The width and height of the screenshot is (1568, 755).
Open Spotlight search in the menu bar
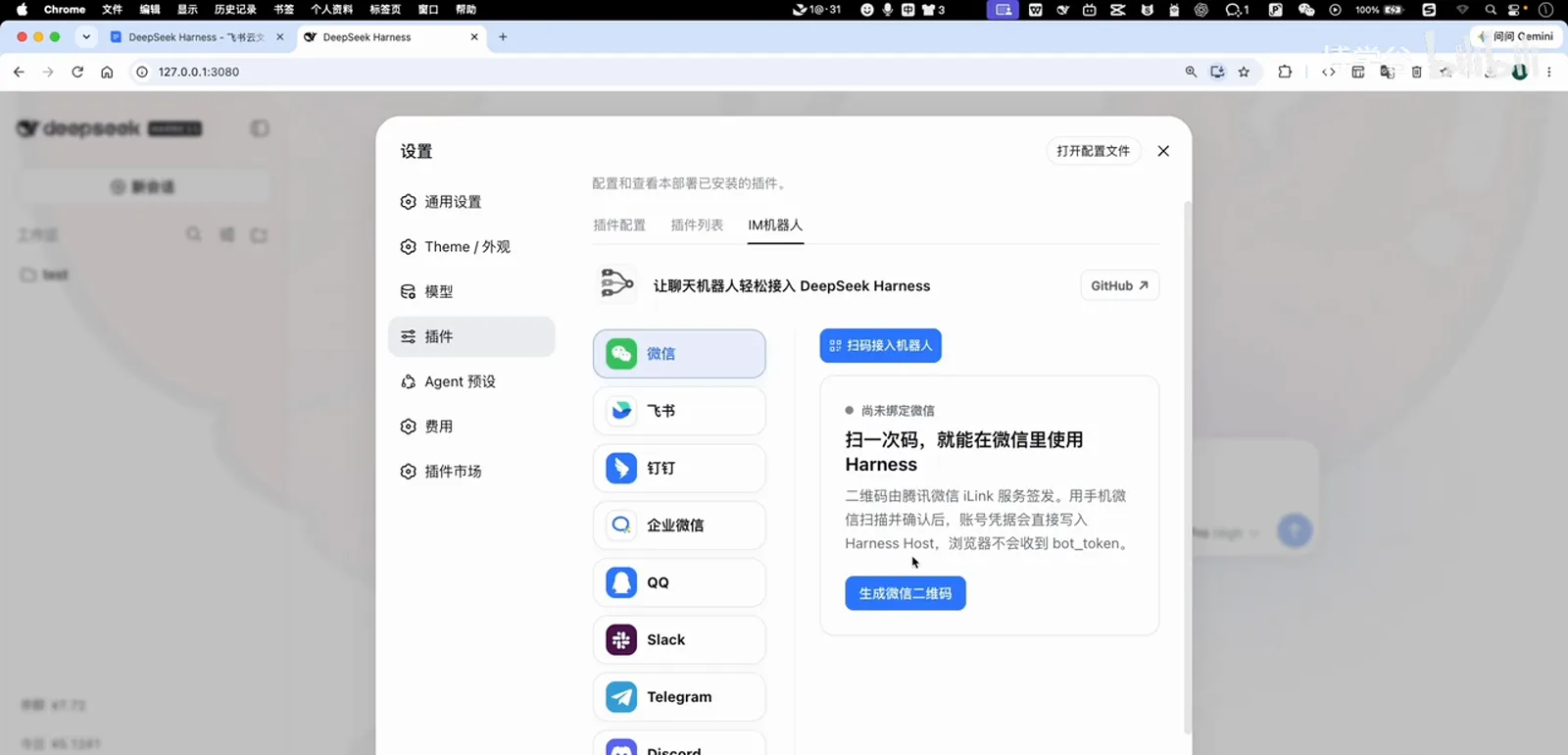click(1491, 10)
